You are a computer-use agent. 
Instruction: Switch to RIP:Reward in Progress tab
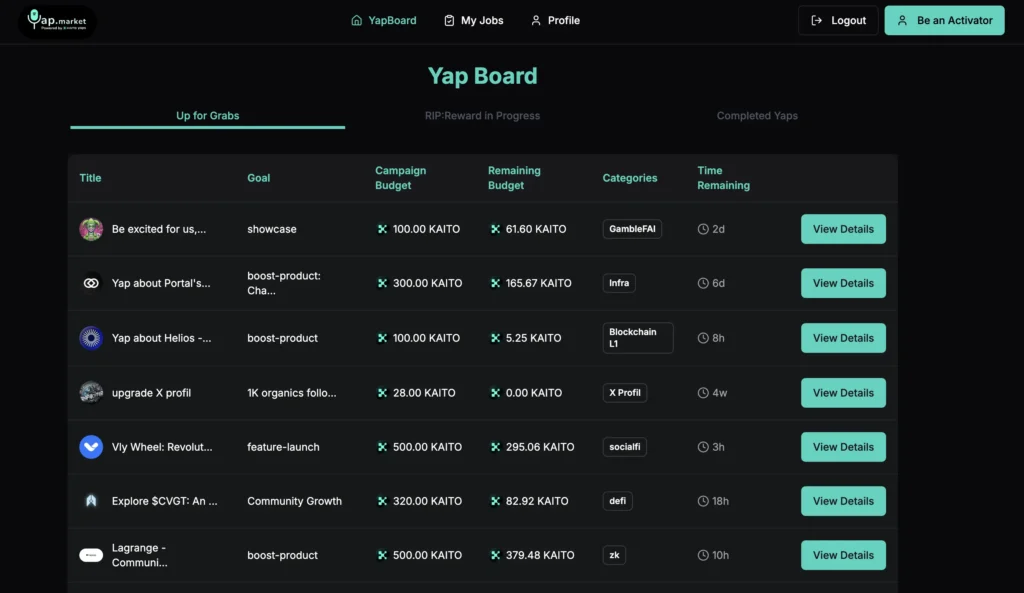click(x=482, y=116)
